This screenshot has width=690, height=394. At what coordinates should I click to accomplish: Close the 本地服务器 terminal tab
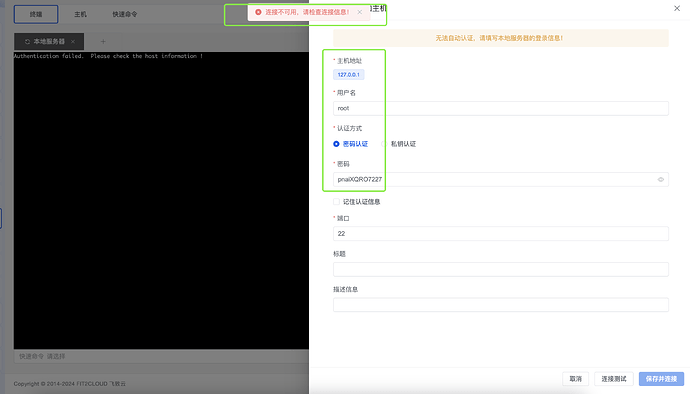click(x=73, y=41)
